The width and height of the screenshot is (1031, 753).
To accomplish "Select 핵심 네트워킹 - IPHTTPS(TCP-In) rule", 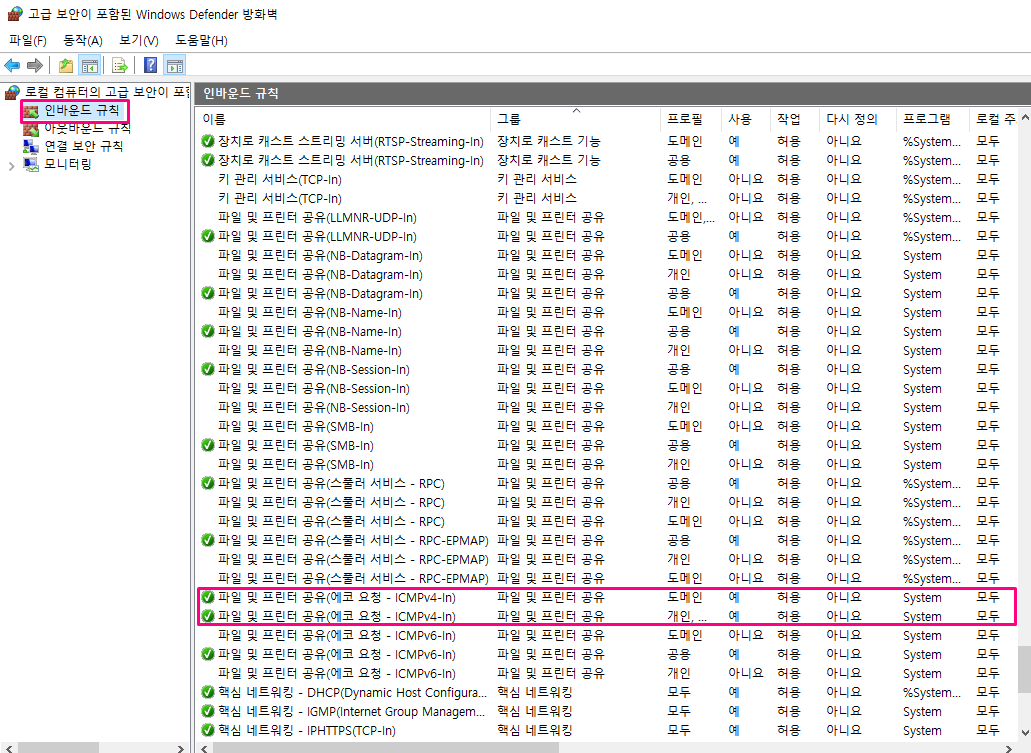I will (307, 730).
